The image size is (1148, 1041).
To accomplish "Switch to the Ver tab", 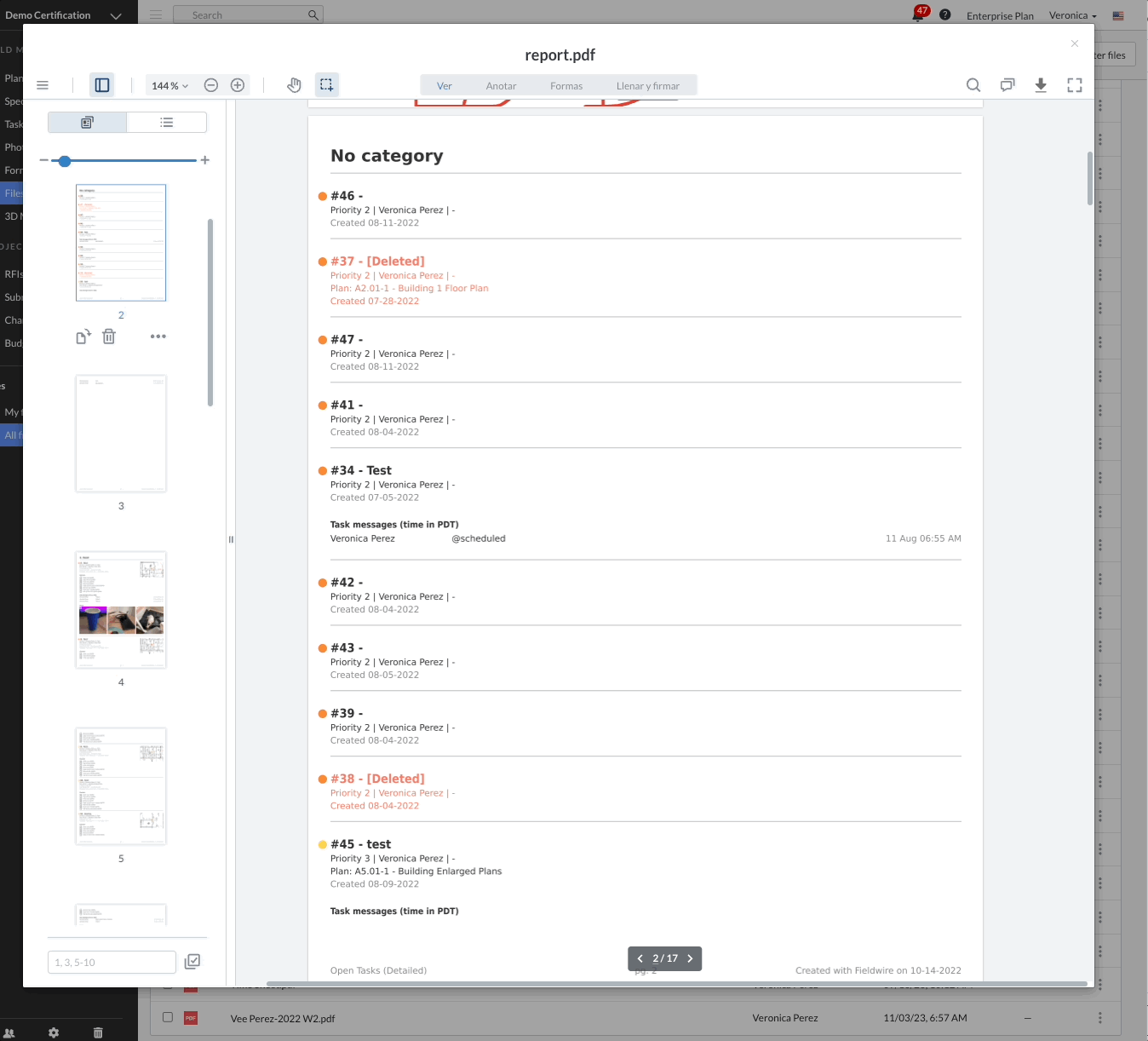I will pyautogui.click(x=445, y=86).
